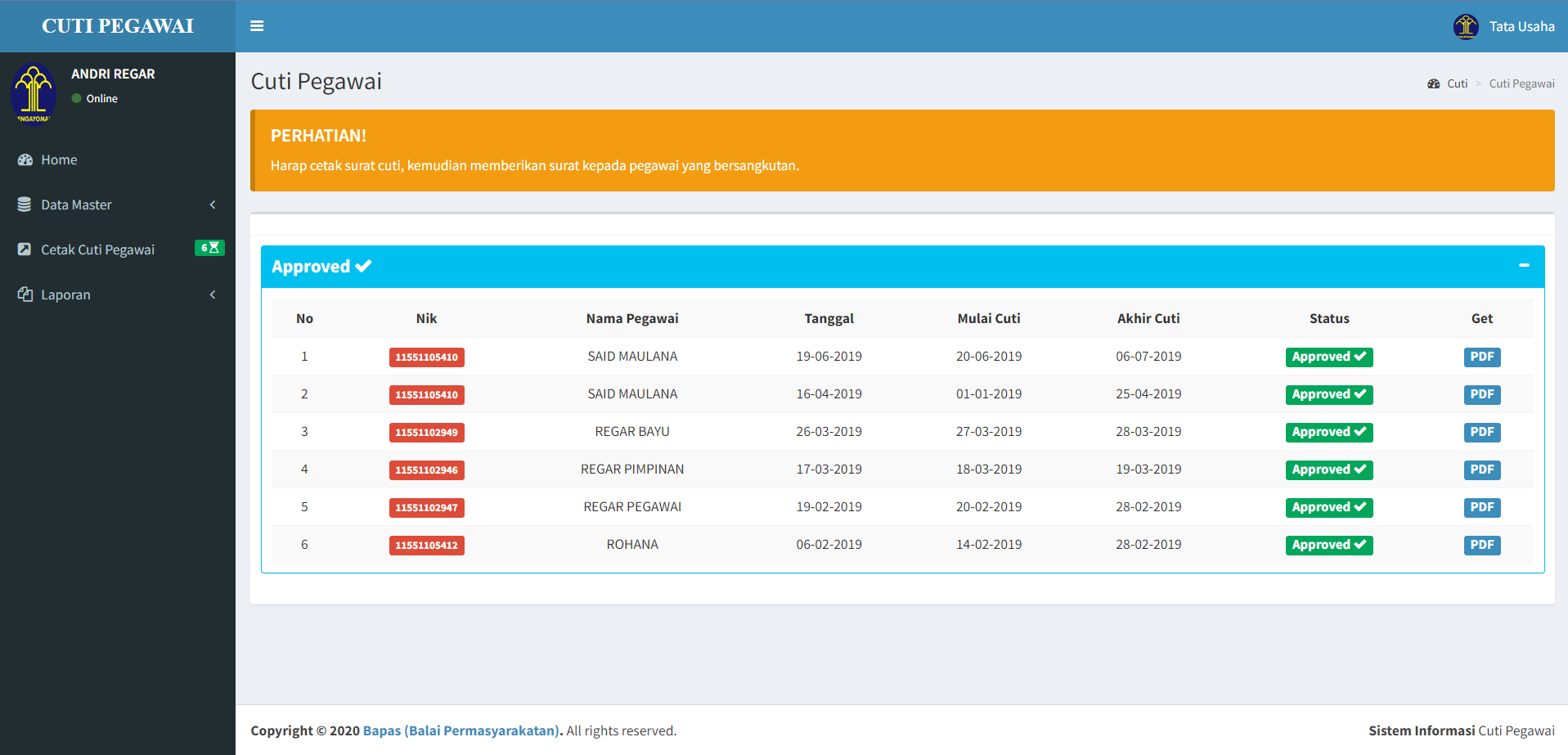Click the Laporan copy icon in sidebar
Image resolution: width=1568 pixels, height=755 pixels.
coord(25,294)
